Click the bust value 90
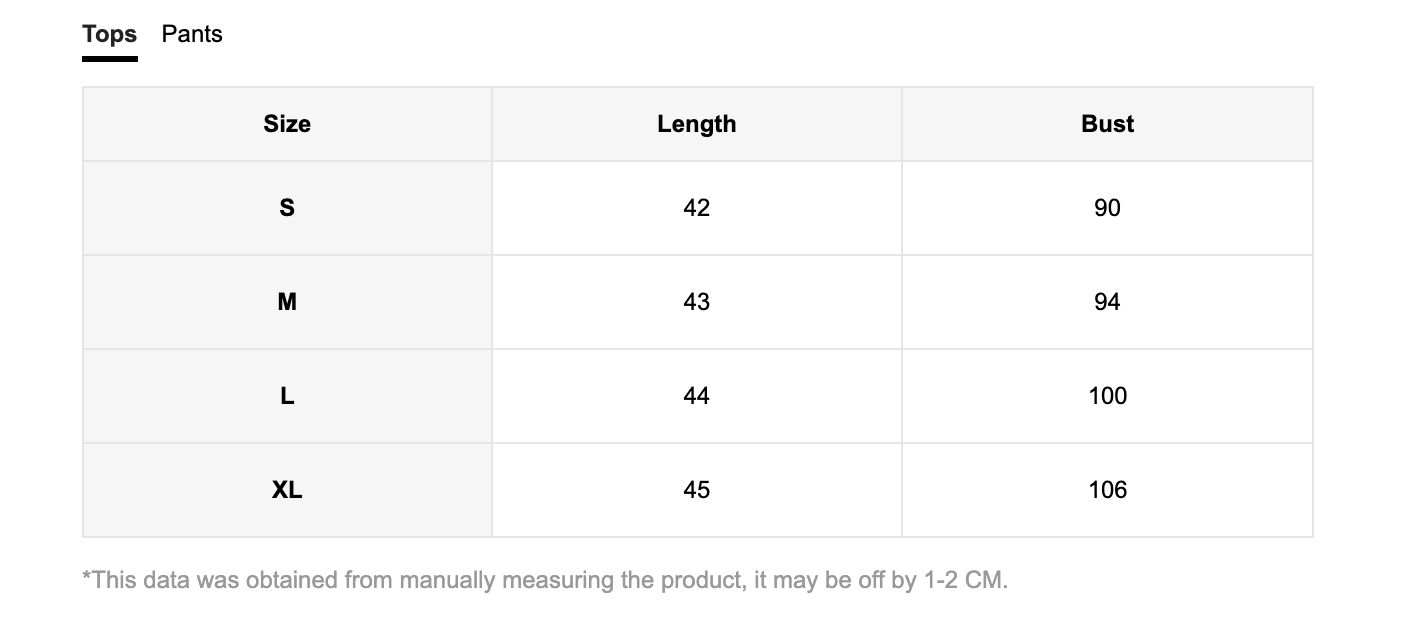 coord(1107,208)
